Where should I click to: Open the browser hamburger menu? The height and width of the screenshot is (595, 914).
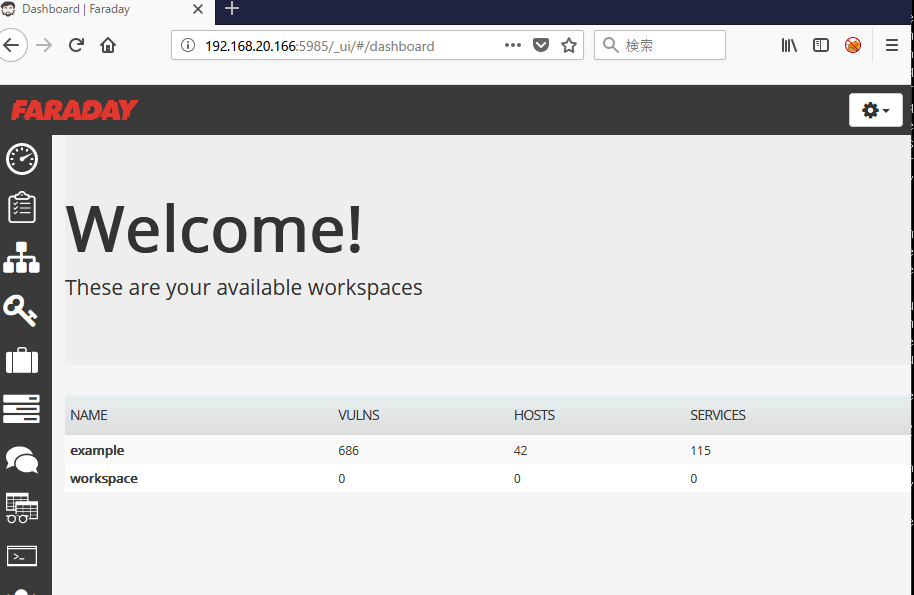pos(892,45)
